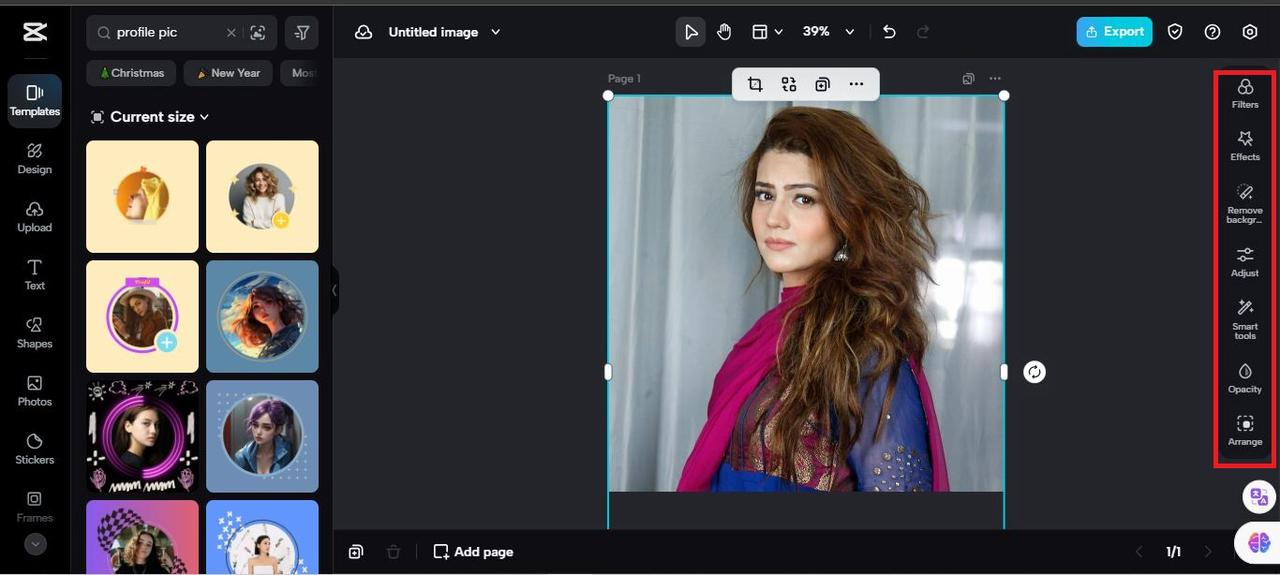The width and height of the screenshot is (1280, 575).
Task: Open the settings hexagon icon
Action: (1250, 32)
